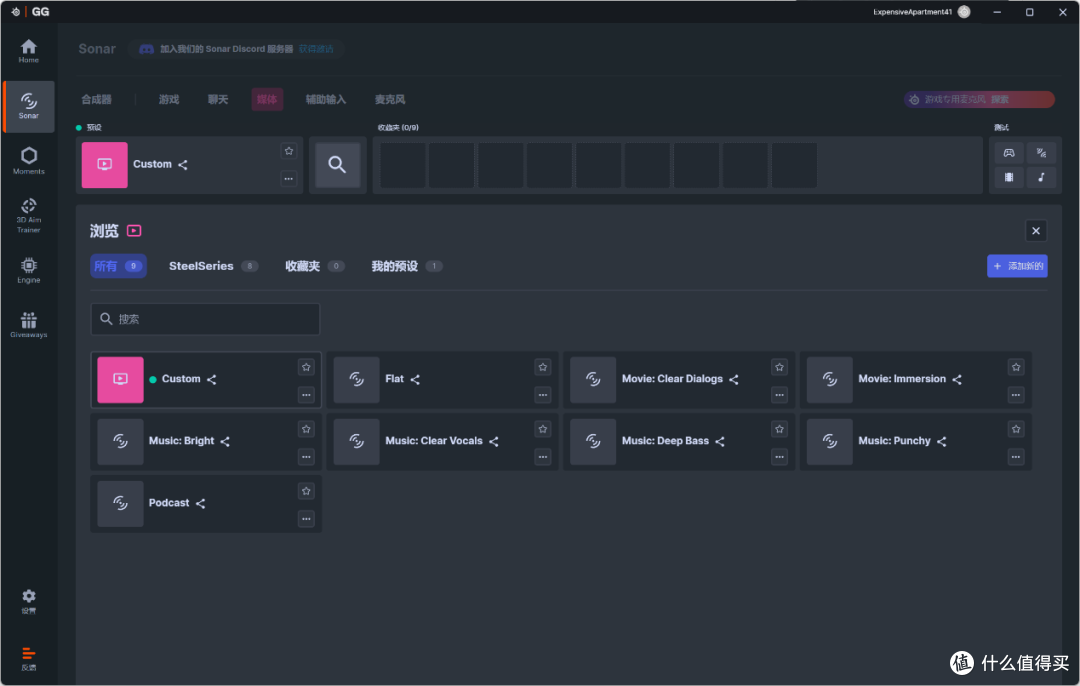Favorite the Podcast preset
1080x686 pixels.
307,491
